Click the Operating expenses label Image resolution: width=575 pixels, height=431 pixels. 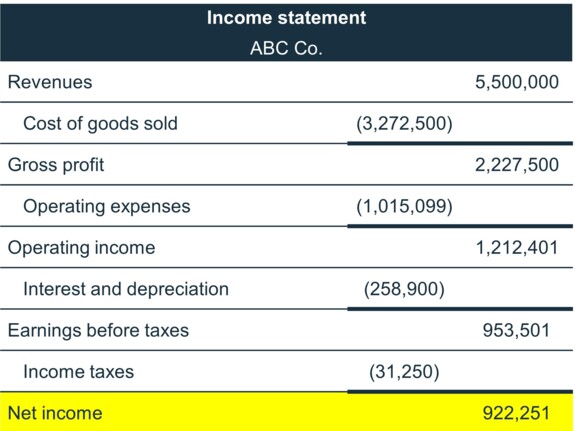click(x=107, y=207)
